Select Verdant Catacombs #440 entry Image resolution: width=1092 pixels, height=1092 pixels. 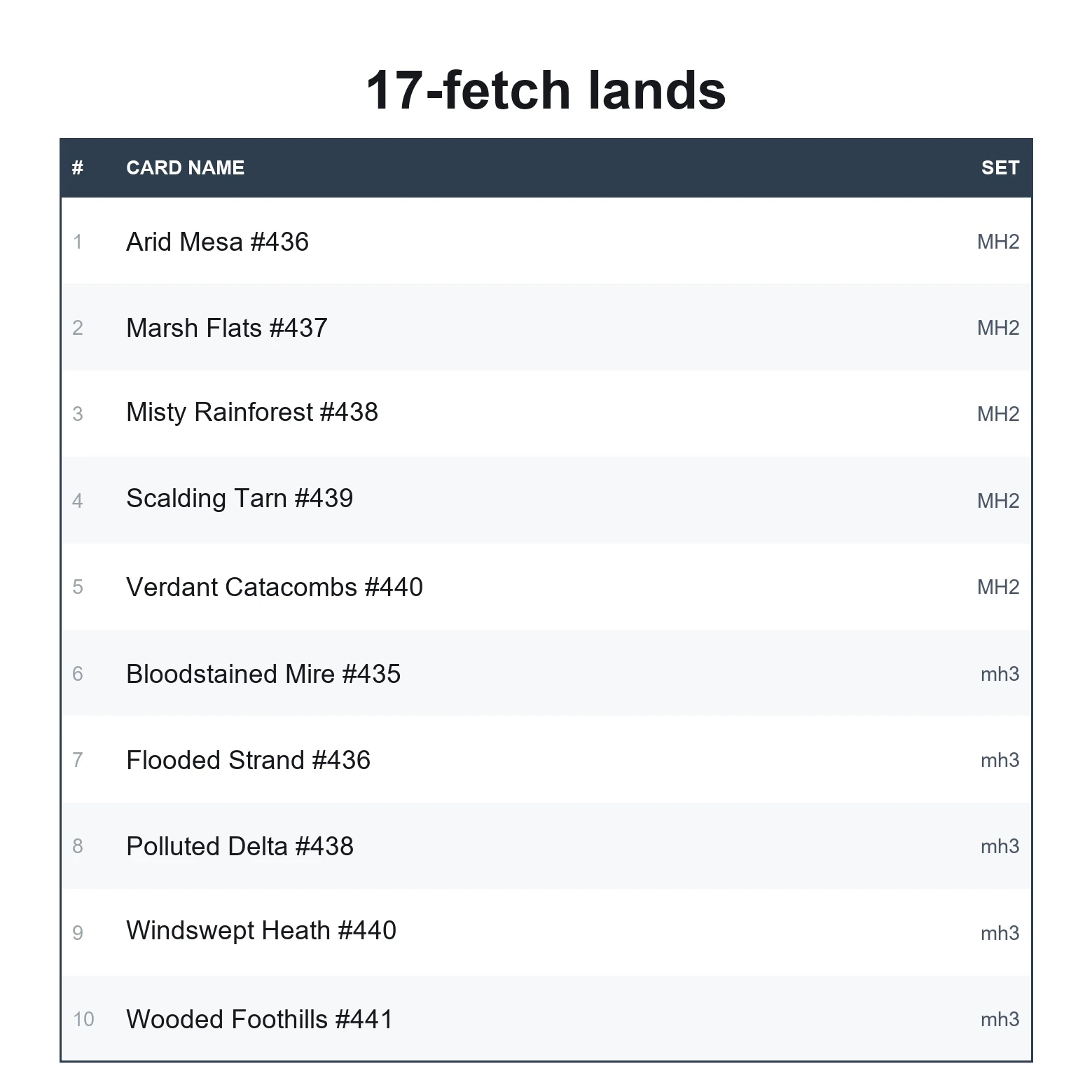click(546, 586)
